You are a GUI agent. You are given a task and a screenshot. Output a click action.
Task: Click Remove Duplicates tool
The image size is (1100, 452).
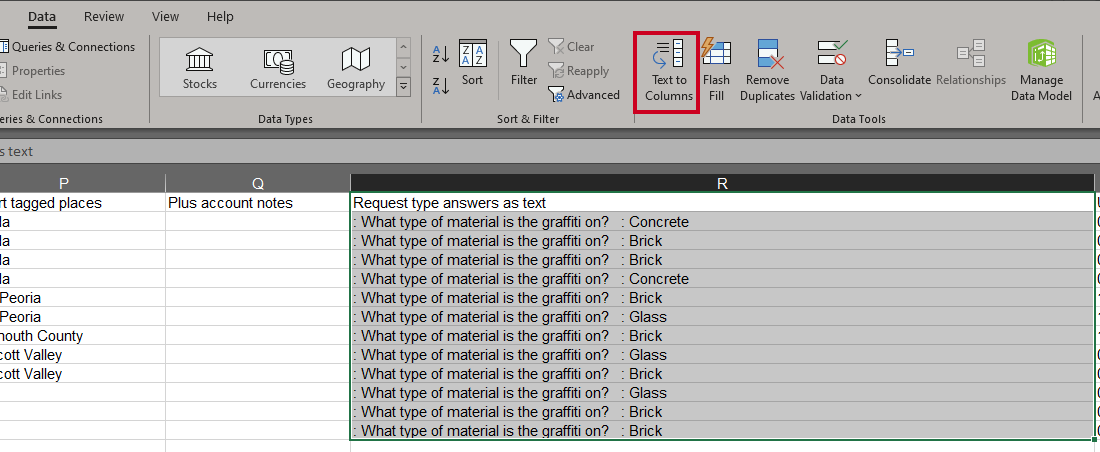[767, 72]
